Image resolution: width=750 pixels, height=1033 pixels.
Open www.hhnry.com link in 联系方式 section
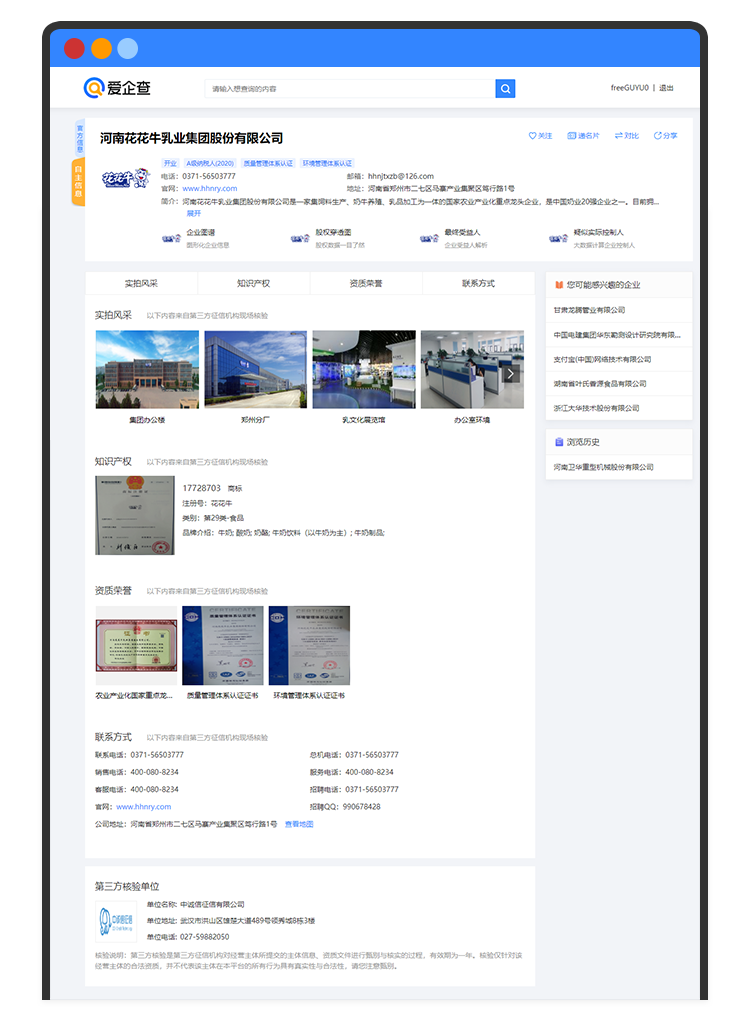point(144,806)
